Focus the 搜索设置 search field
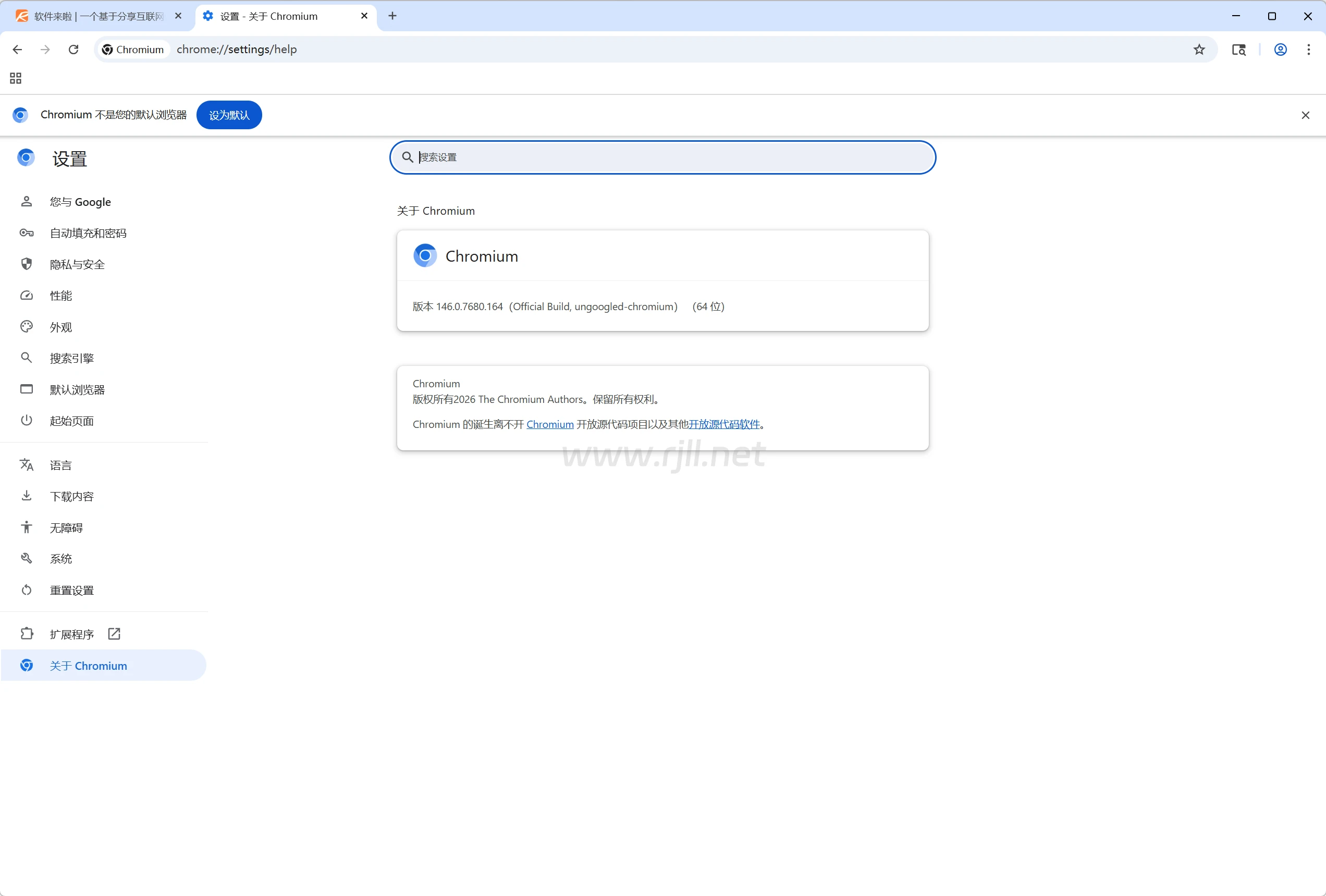 point(662,157)
